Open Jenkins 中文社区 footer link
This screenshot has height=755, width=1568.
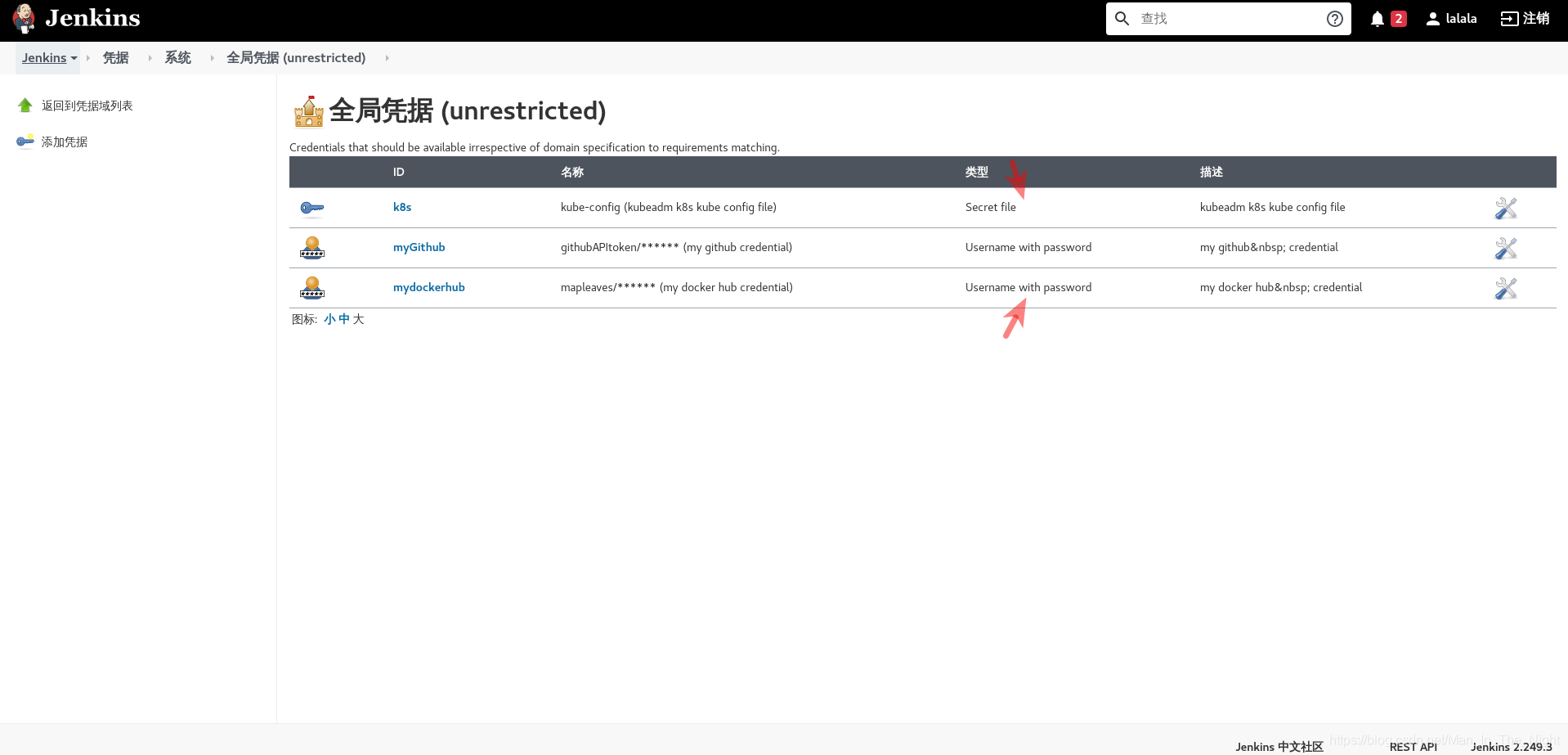pos(1279,746)
